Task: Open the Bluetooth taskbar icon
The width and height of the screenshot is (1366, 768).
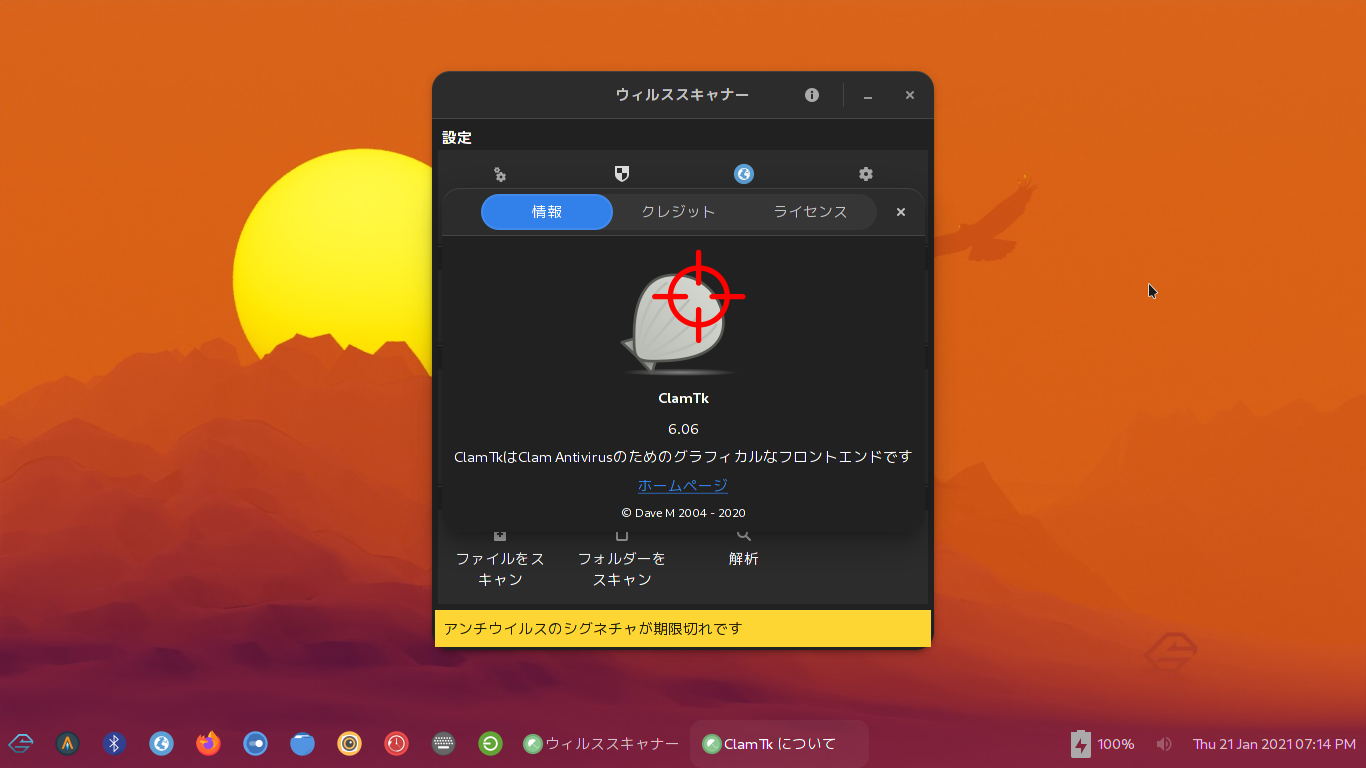Action: [x=114, y=743]
